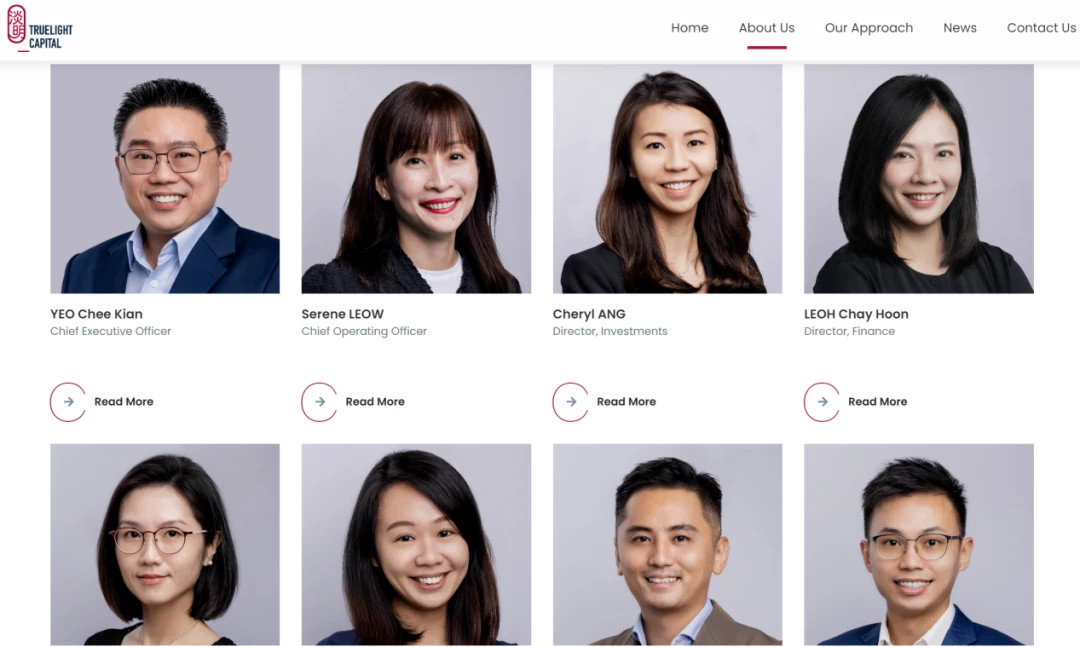The height and width of the screenshot is (647, 1080).
Task: Navigate to Contact Us
Action: coord(1041,28)
